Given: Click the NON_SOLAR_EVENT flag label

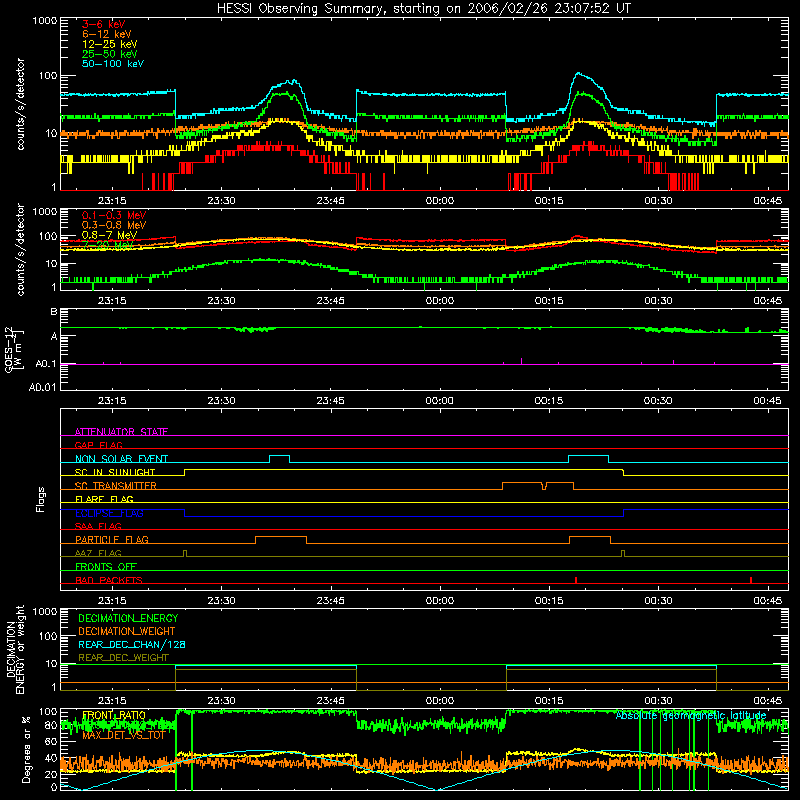Looking at the screenshot, I should tap(121, 459).
